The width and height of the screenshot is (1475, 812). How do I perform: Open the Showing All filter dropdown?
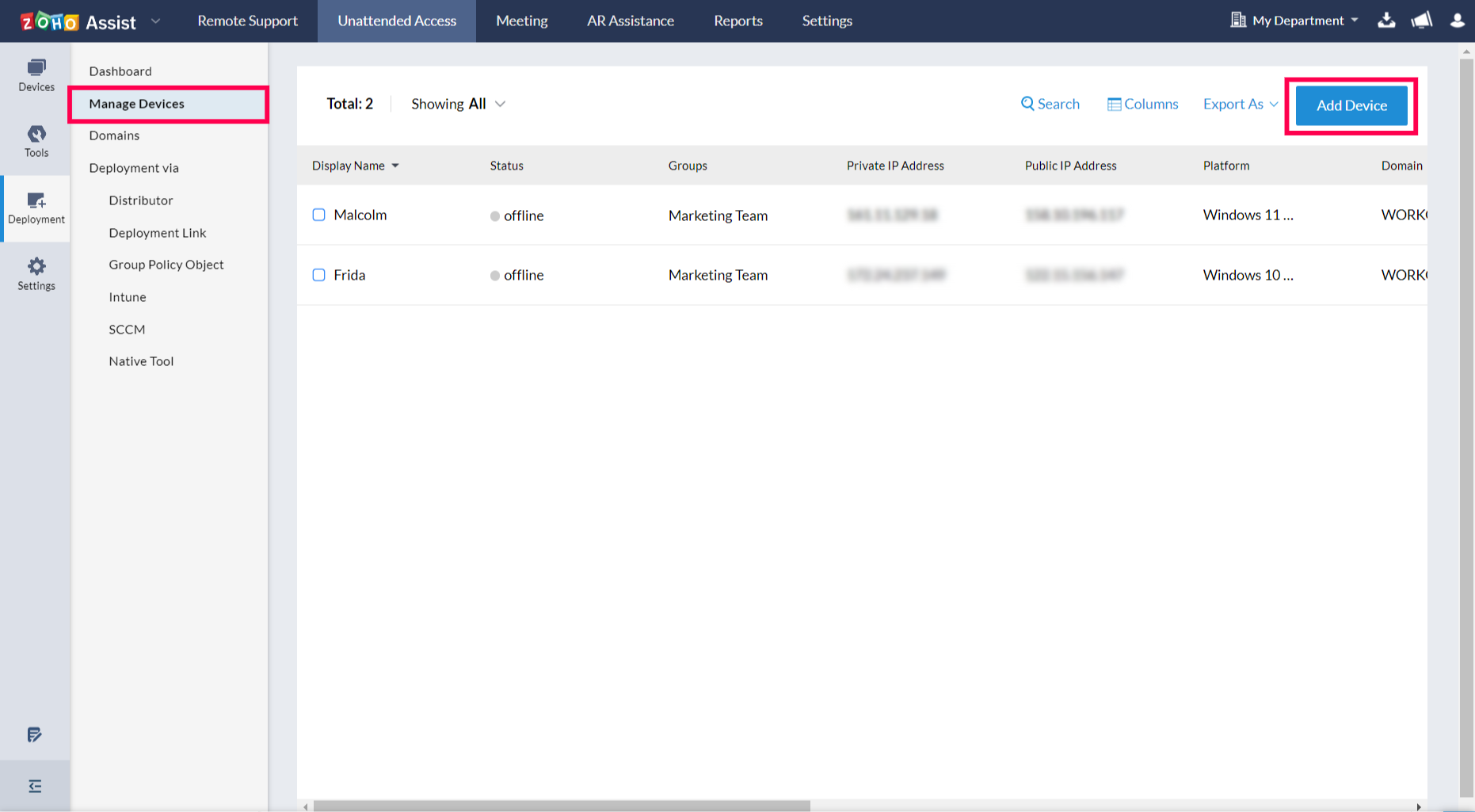(x=458, y=104)
